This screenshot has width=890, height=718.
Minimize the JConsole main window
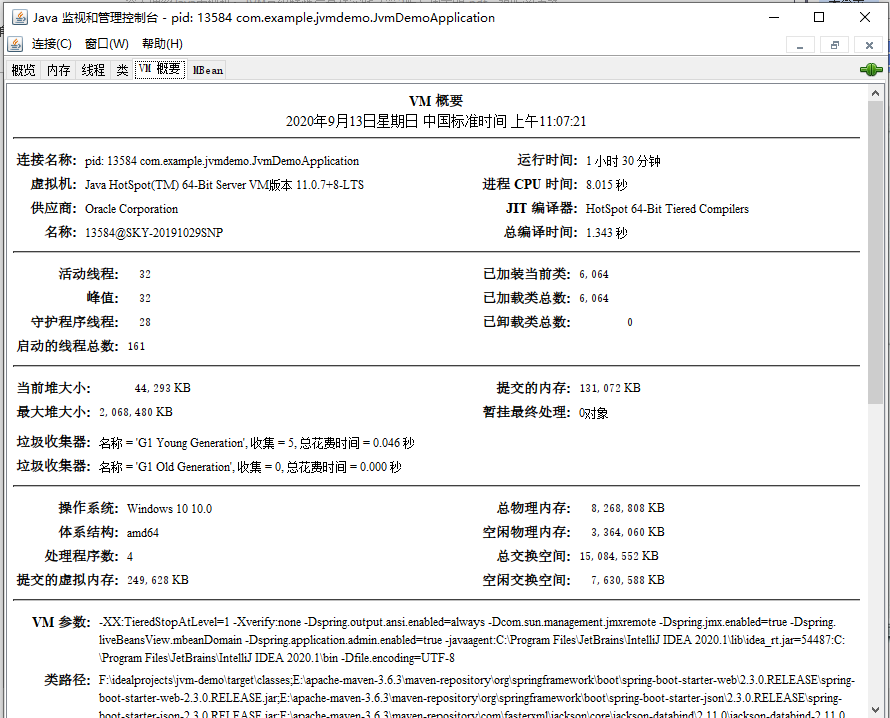click(774, 18)
